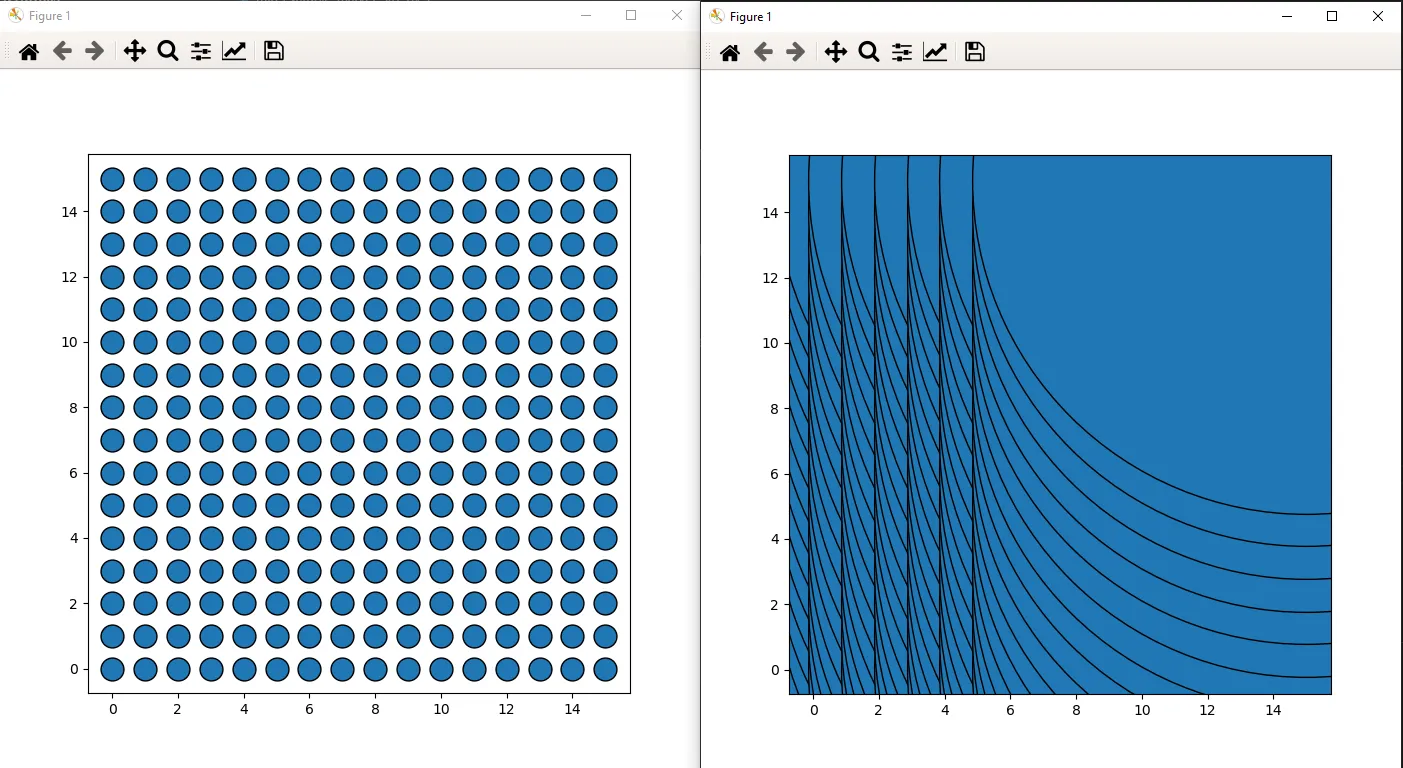Click x-axis tick label "10" in left plot

coord(441,709)
